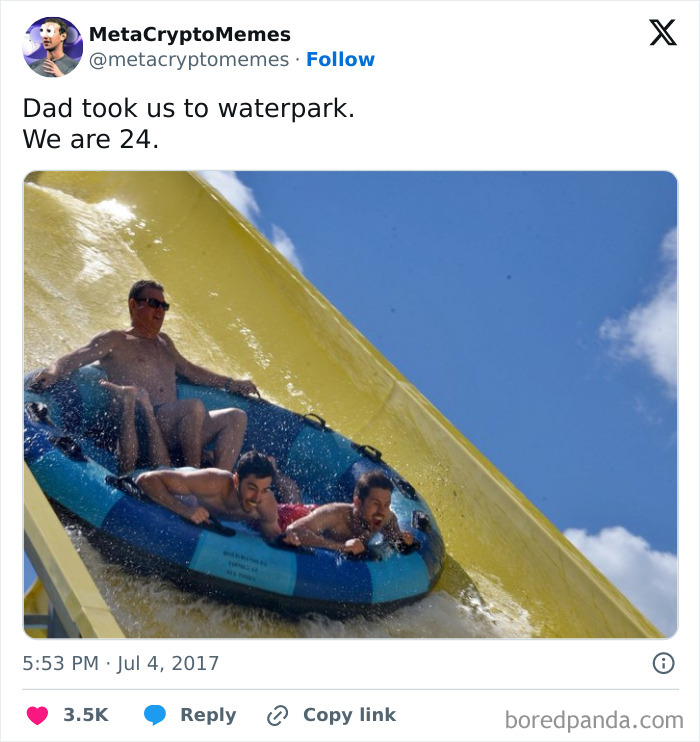Click the boredpanda.com watermark
700x742 pixels.
click(x=594, y=720)
